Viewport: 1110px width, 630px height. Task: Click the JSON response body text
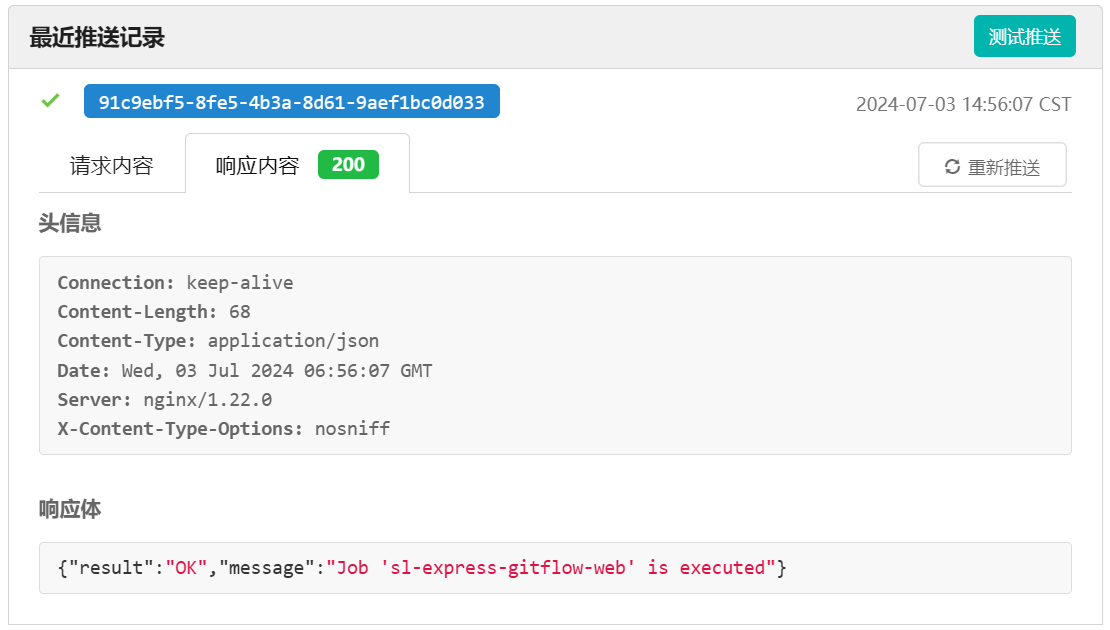(x=422, y=568)
